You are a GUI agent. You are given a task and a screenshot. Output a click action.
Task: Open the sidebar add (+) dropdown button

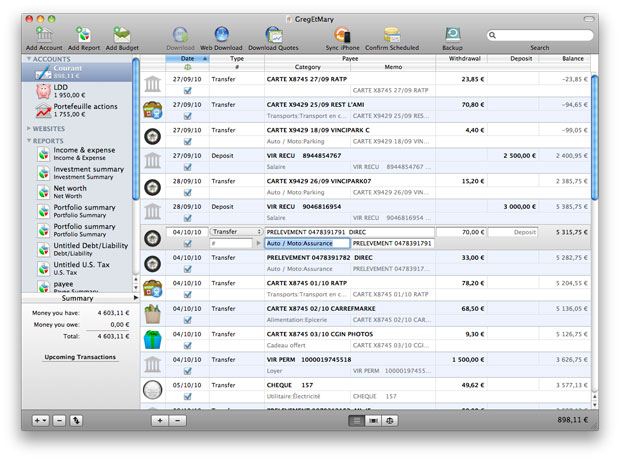point(40,420)
